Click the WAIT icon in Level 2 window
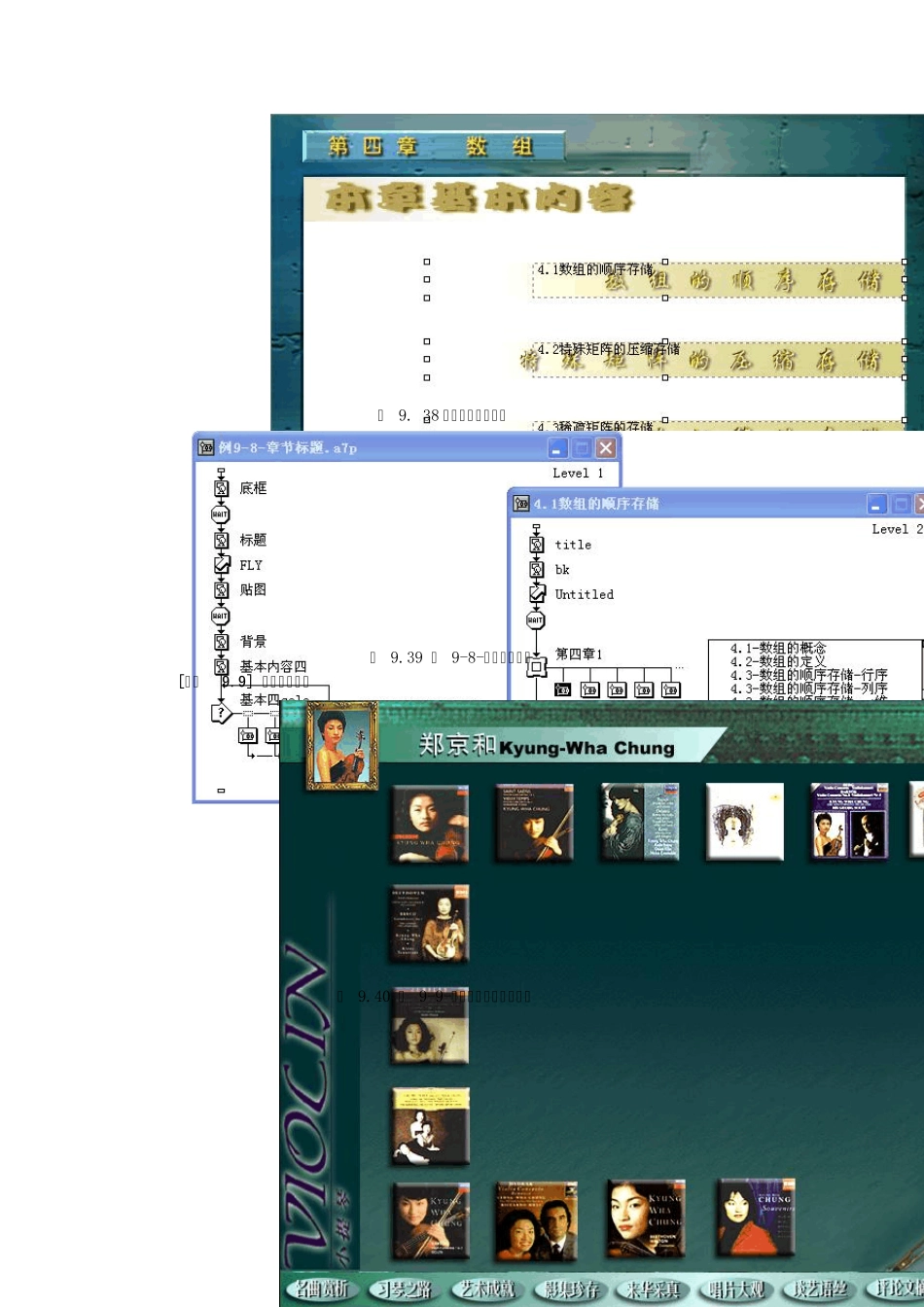 pos(536,620)
